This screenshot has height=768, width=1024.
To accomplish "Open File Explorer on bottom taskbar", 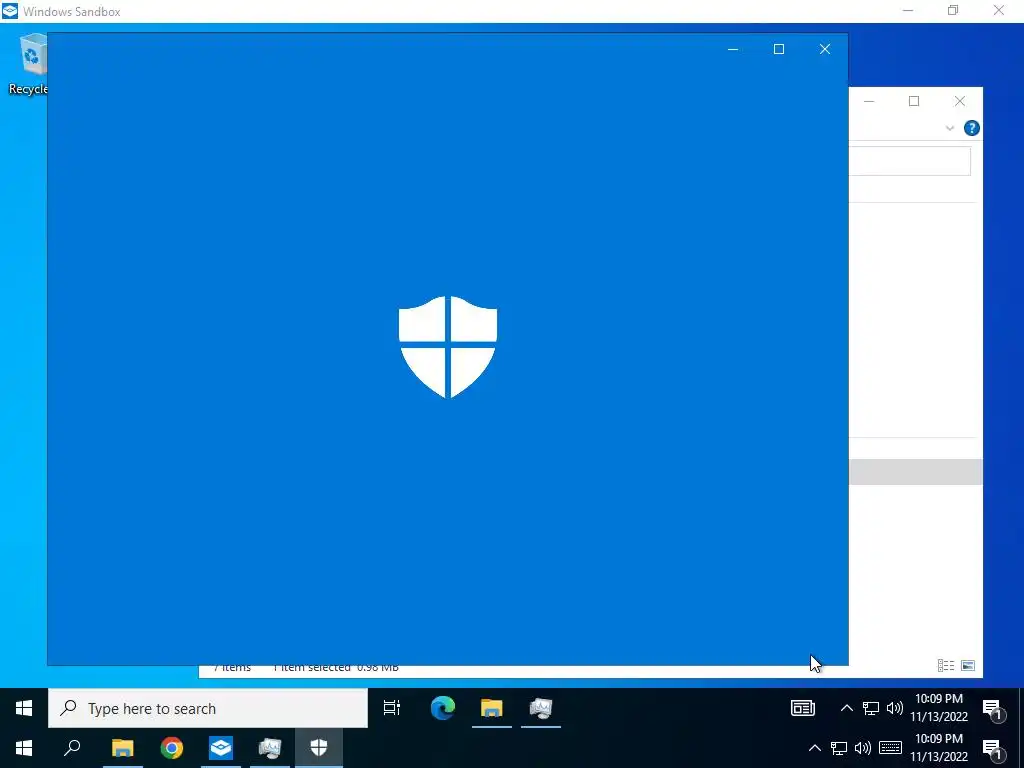I will pos(122,748).
